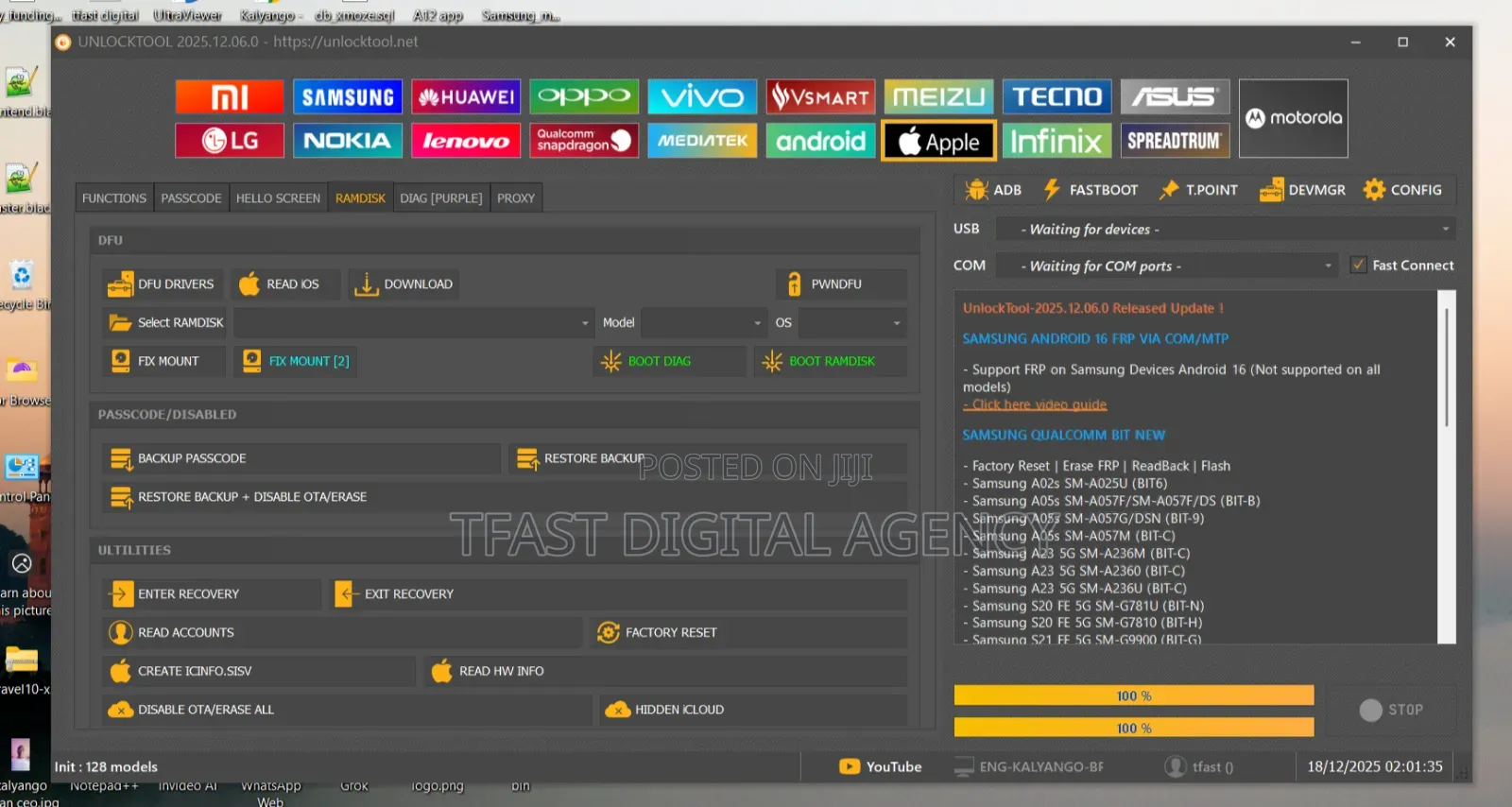Click the PWNDFU button
Screen dimensions: 1512x807
841,283
